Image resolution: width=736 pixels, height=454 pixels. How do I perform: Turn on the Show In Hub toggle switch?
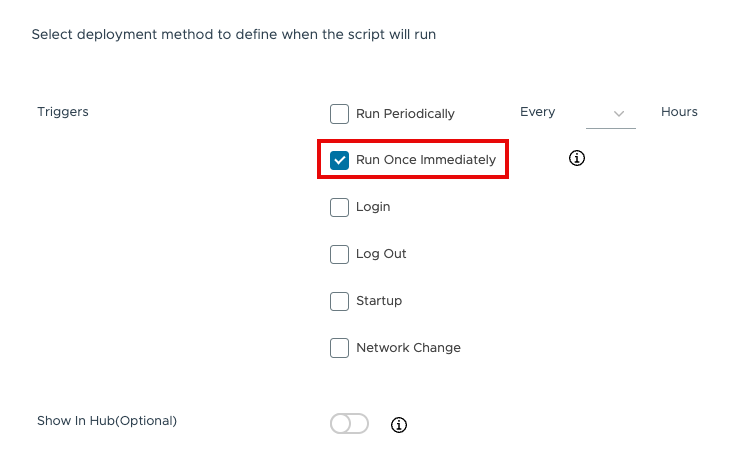(x=349, y=424)
